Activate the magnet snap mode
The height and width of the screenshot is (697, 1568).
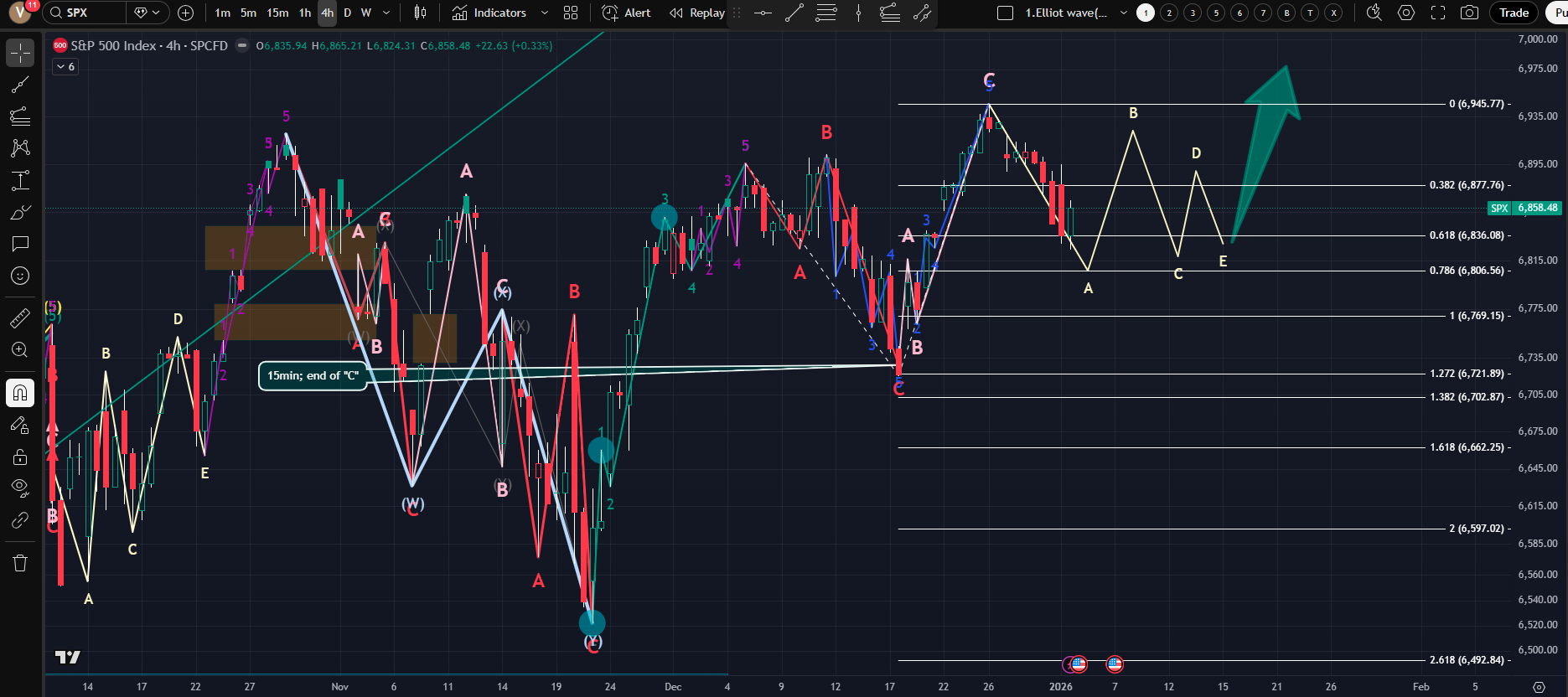20,393
